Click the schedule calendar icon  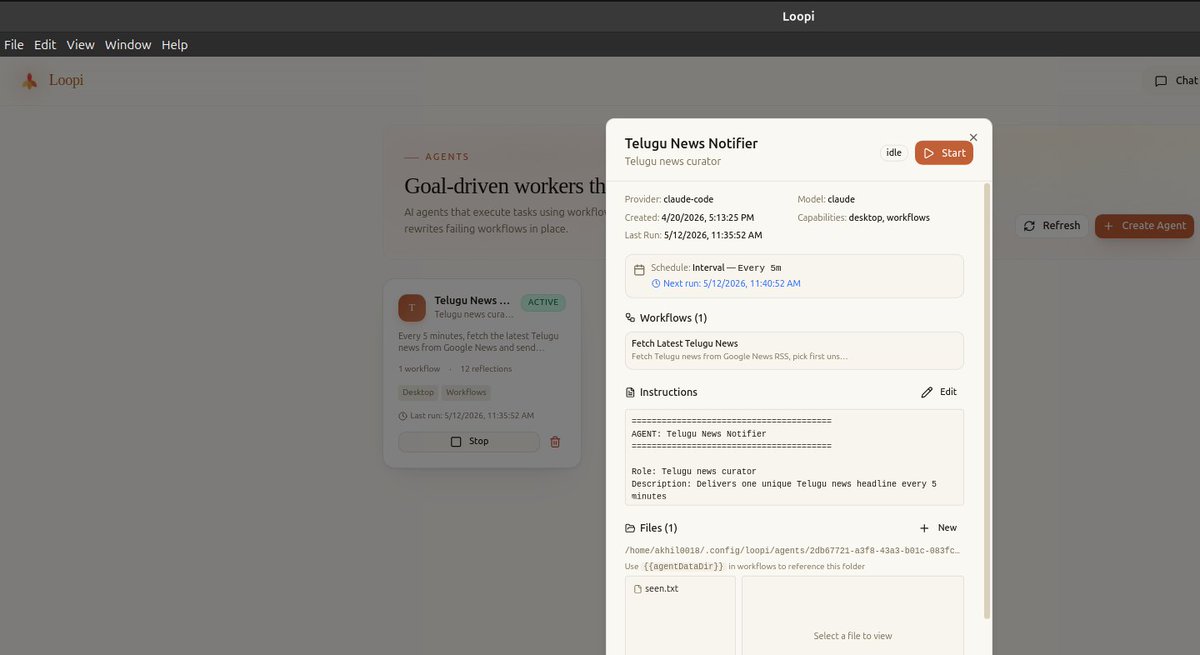tap(639, 269)
